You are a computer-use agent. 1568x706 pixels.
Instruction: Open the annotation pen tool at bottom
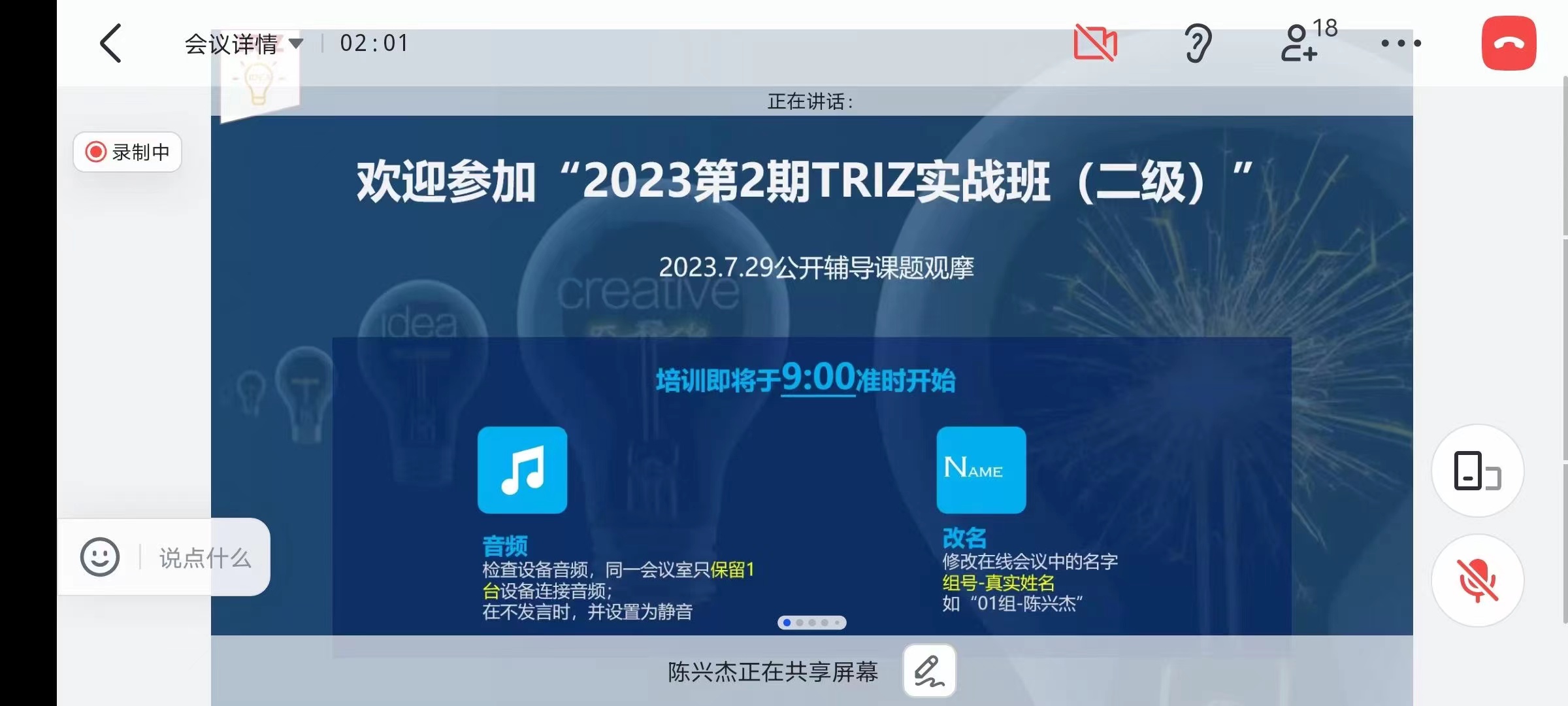pyautogui.click(x=929, y=670)
